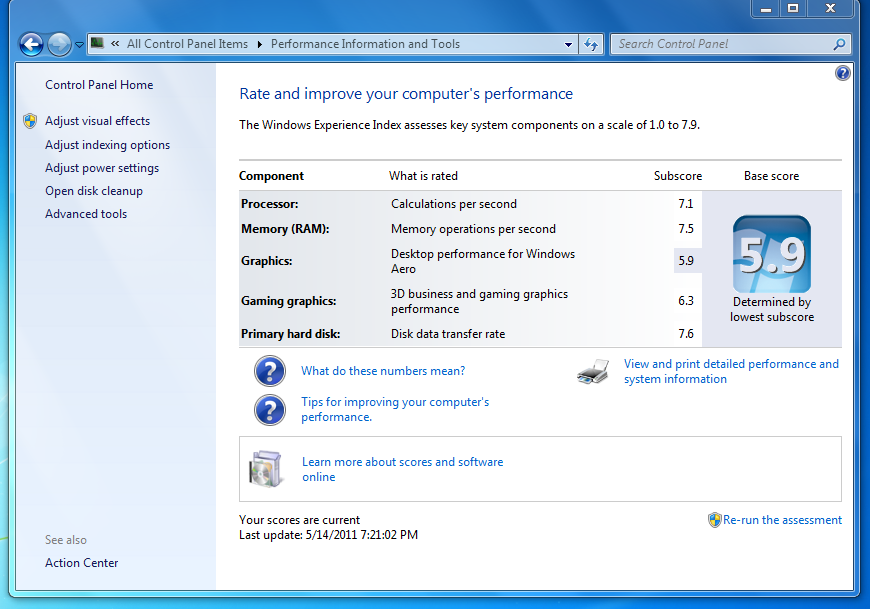Click question icon beside Tips for improving
870x609 pixels.
point(270,410)
